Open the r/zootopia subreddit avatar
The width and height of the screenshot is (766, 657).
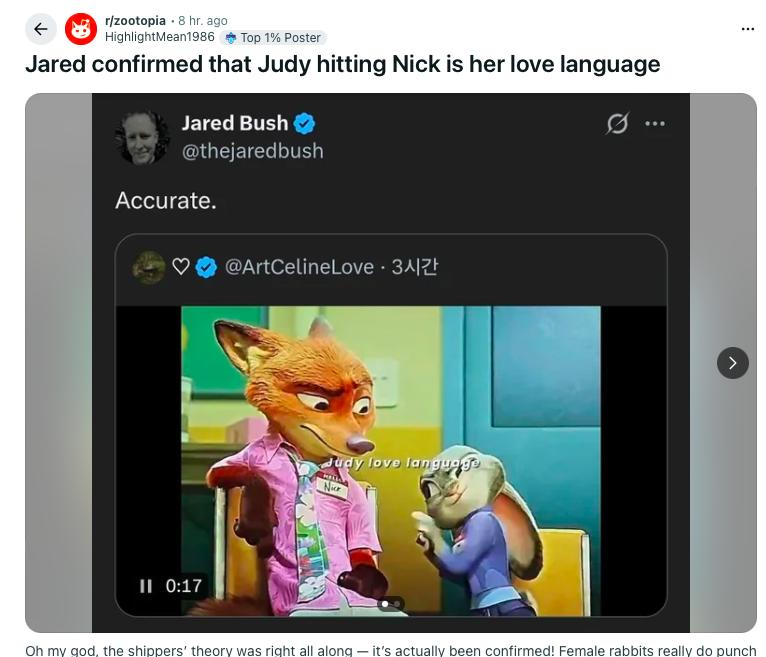(81, 29)
